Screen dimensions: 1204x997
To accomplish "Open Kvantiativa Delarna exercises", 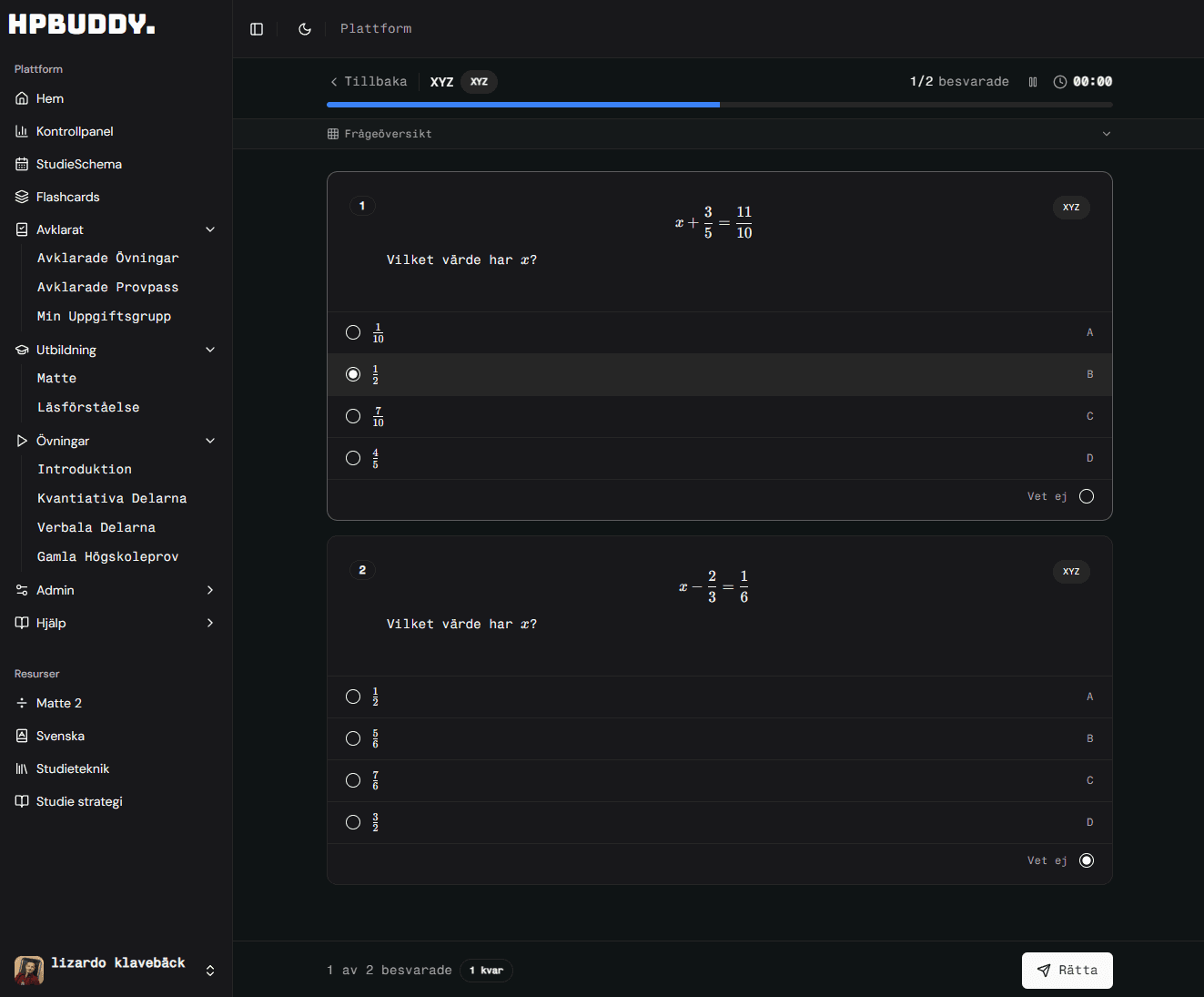I will 112,498.
